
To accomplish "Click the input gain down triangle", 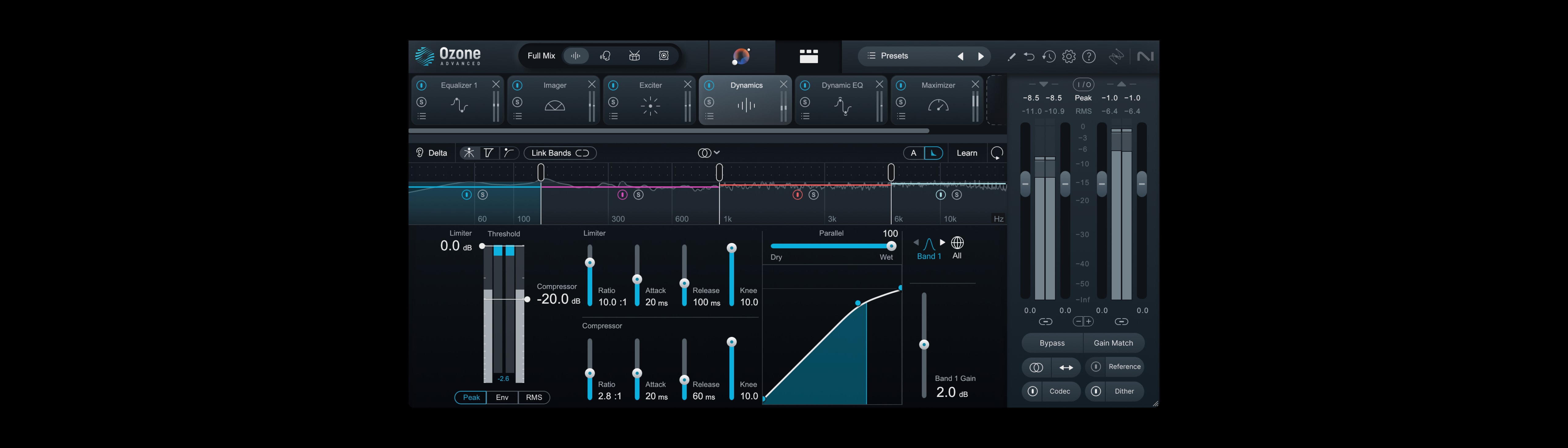I will (1043, 84).
